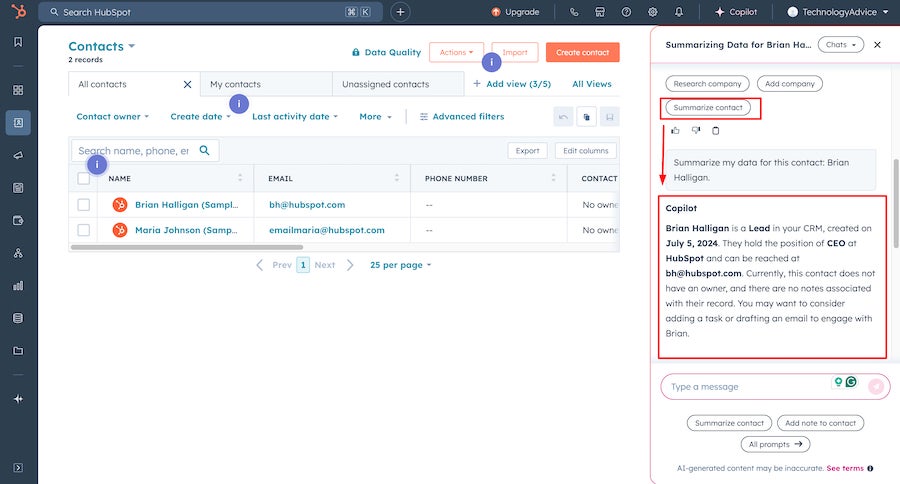The height and width of the screenshot is (484, 900).
Task: Select the Brian Halligan row checkbox
Action: 84,205
